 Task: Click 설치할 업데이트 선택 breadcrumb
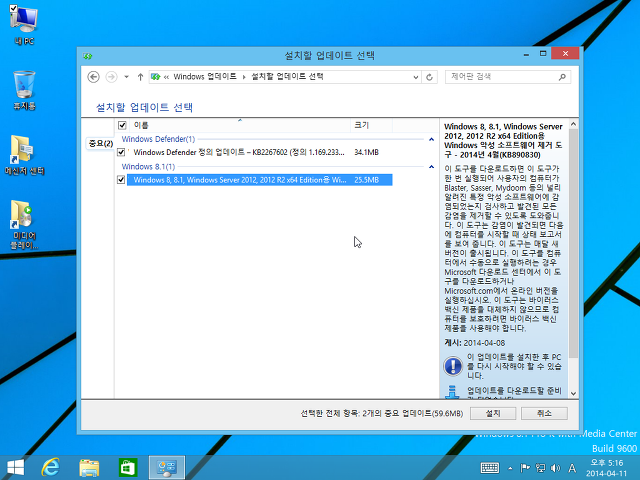click(287, 76)
